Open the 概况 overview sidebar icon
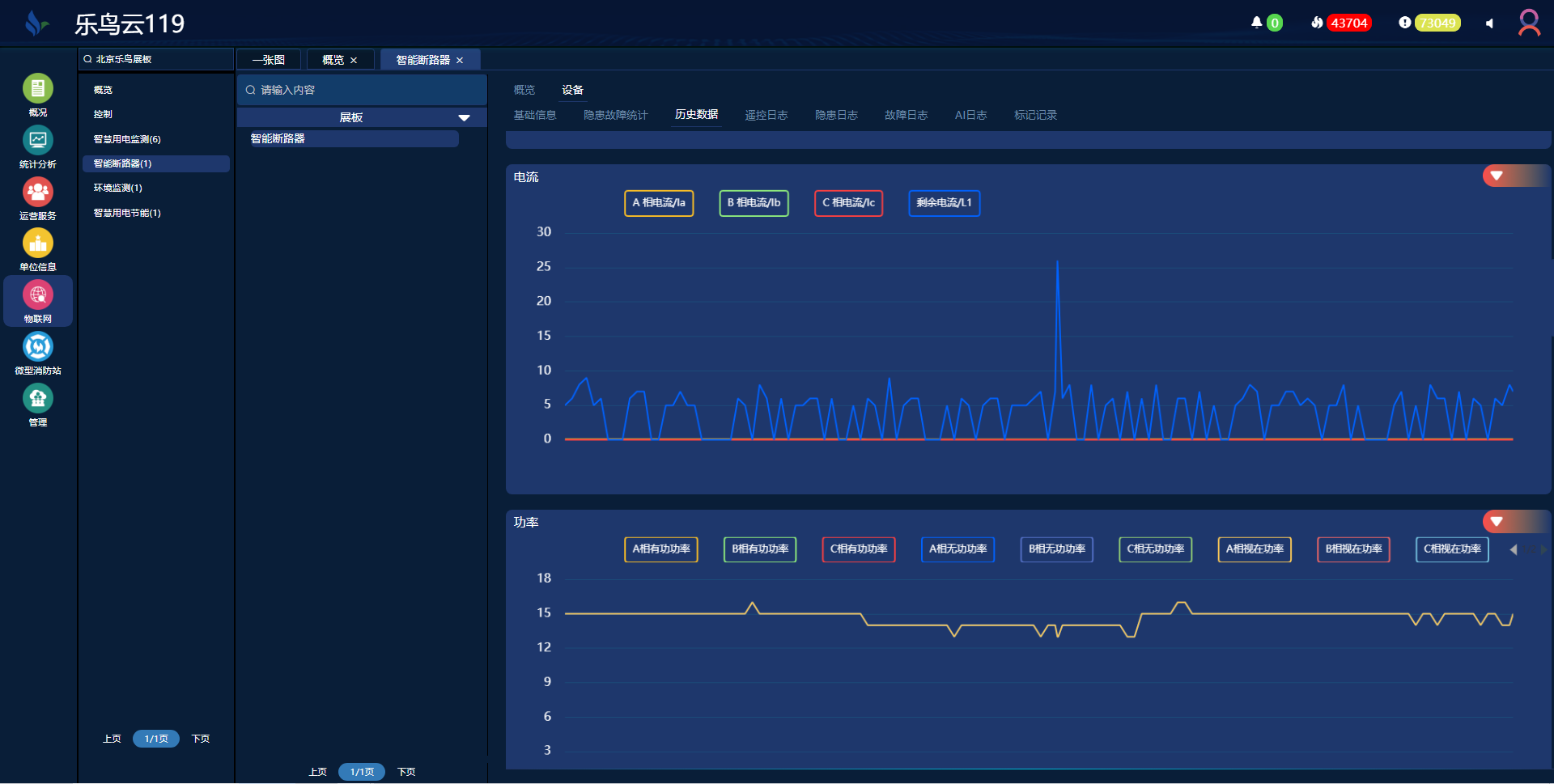 pos(37,89)
